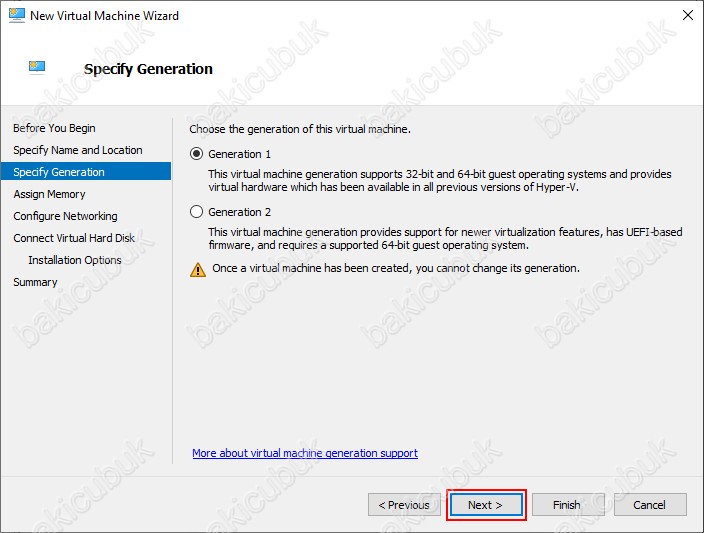Open More about virtual machine generation support

click(x=305, y=453)
